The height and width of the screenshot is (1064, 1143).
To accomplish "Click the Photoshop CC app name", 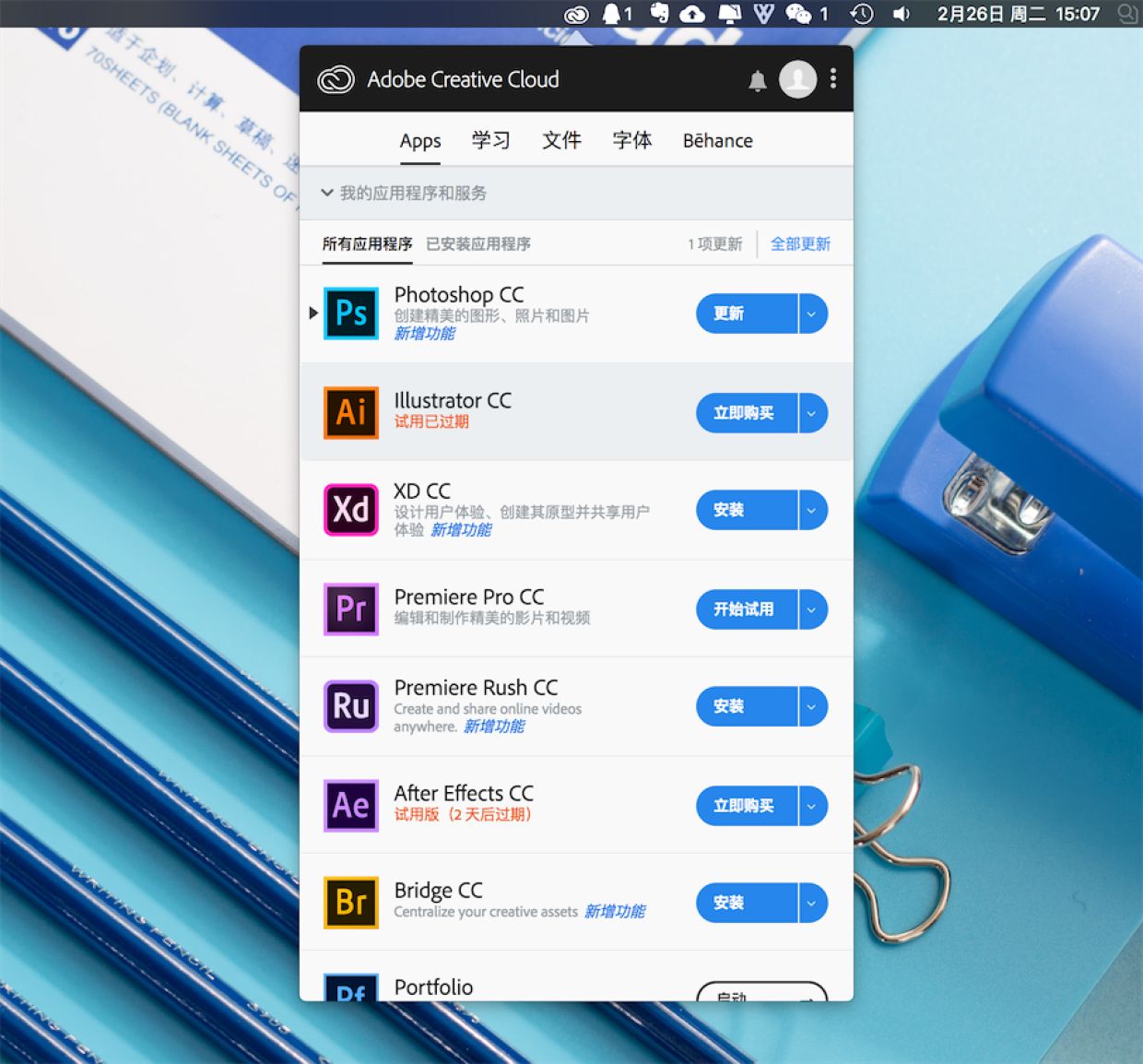I will pos(459,295).
